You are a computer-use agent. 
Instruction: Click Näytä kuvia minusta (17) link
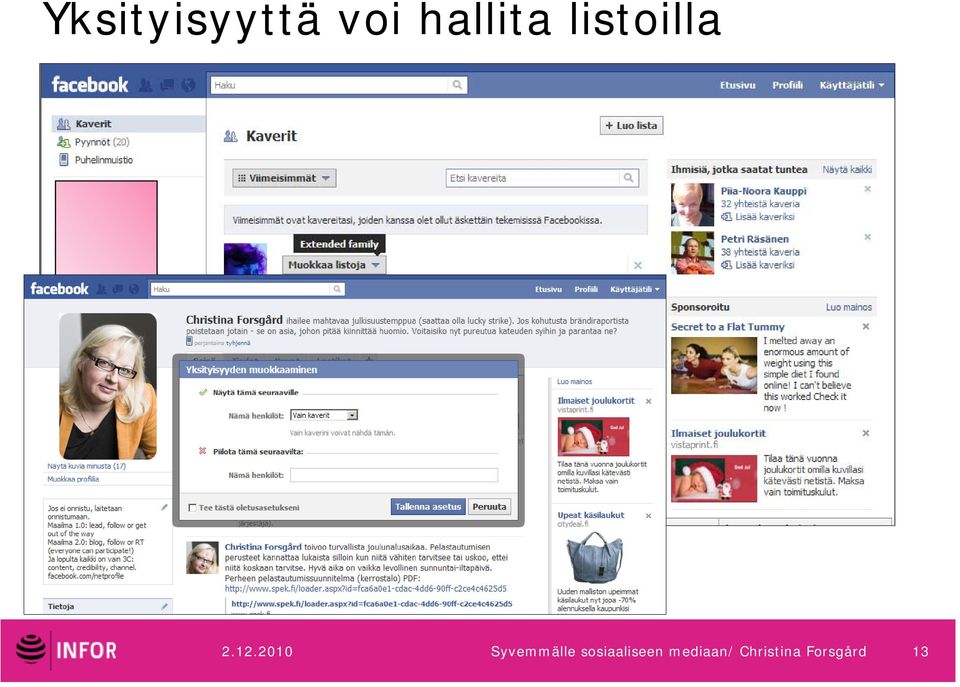[x=86, y=466]
